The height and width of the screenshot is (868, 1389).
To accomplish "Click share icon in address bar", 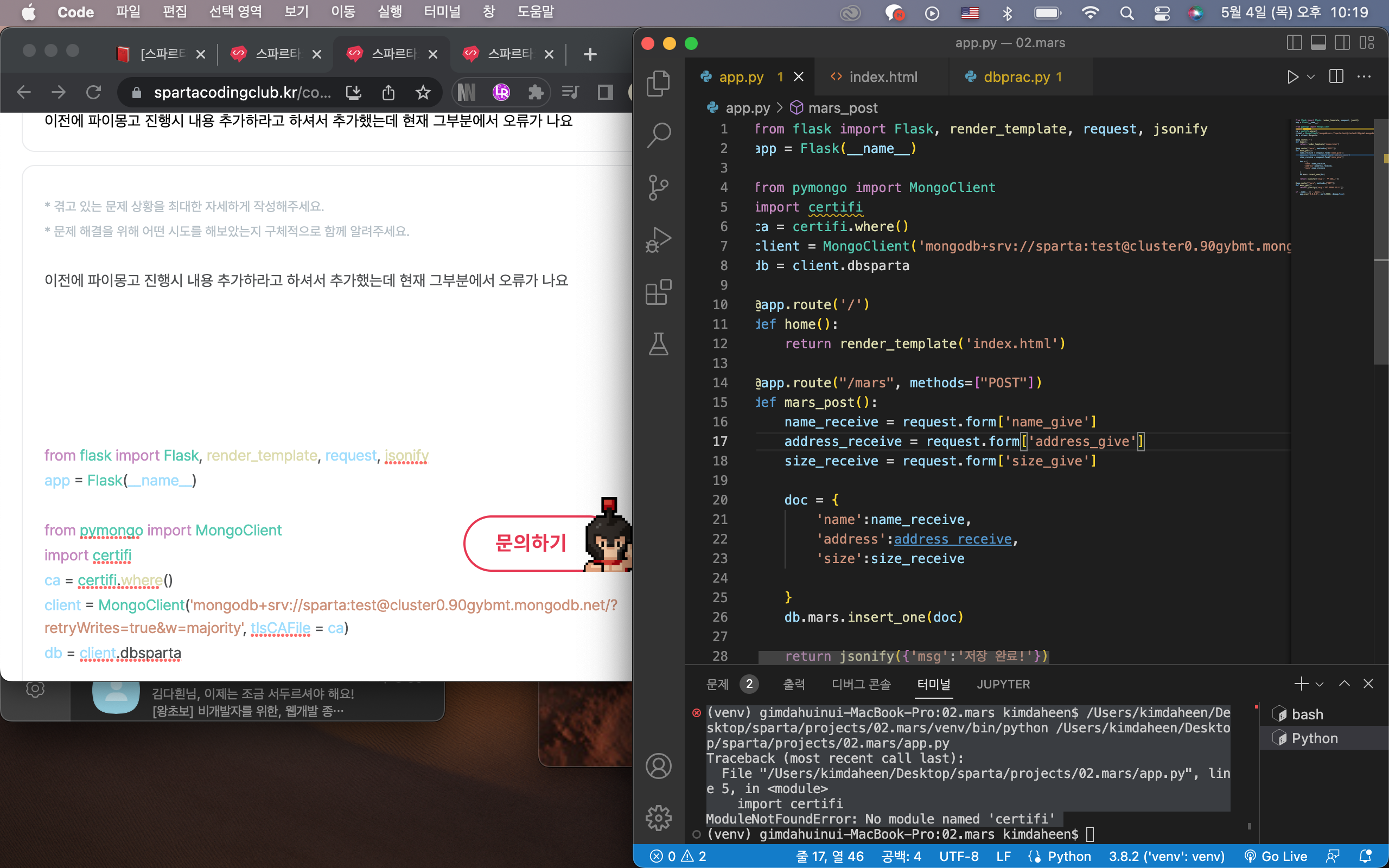I will pyautogui.click(x=388, y=92).
